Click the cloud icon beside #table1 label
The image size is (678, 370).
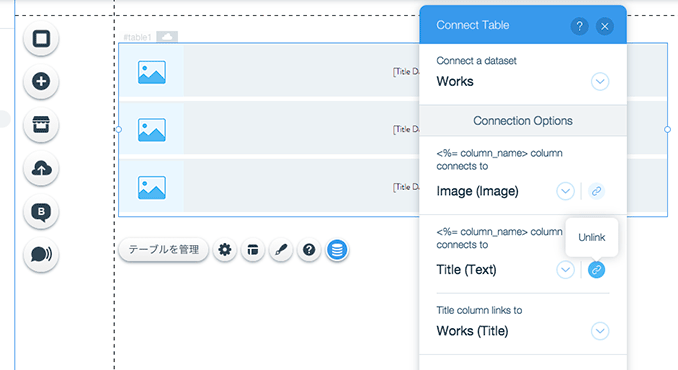coord(167,37)
